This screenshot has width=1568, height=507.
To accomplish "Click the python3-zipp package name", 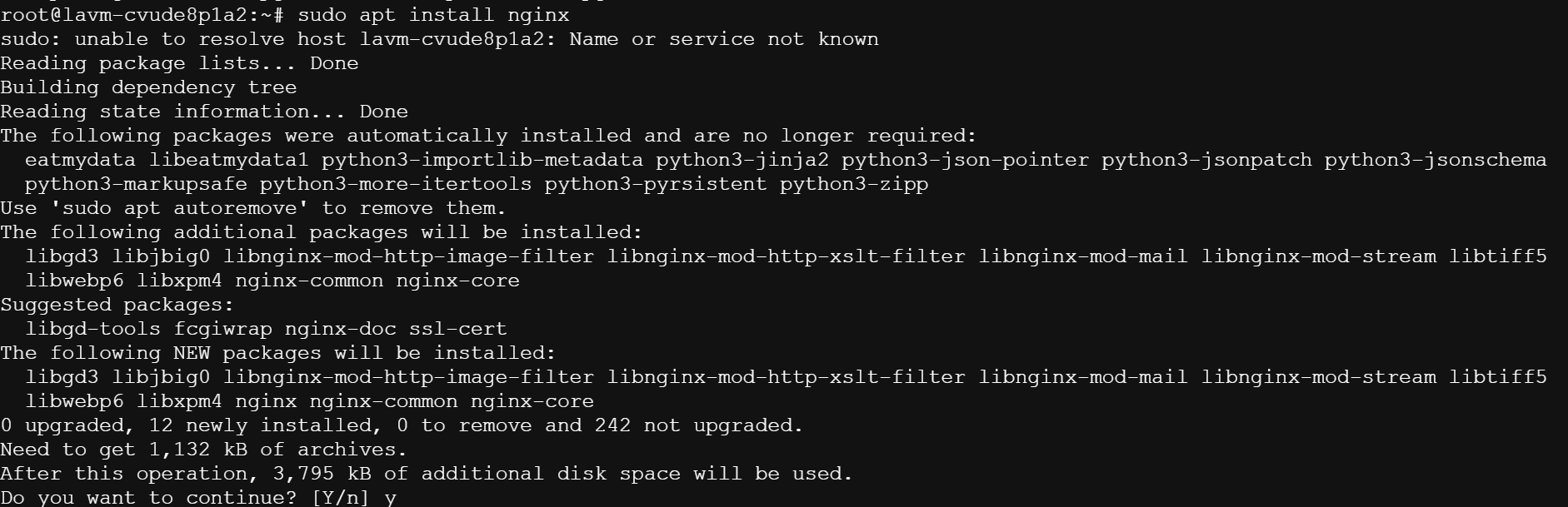I will 854,184.
